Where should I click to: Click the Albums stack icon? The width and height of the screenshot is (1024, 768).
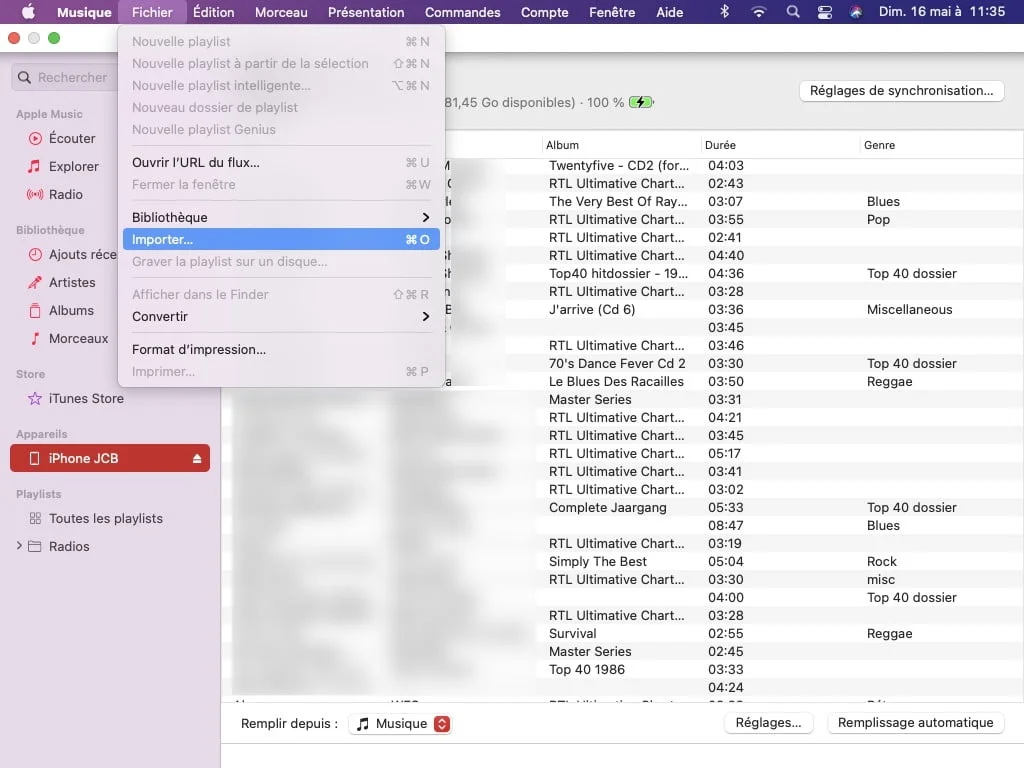35,311
